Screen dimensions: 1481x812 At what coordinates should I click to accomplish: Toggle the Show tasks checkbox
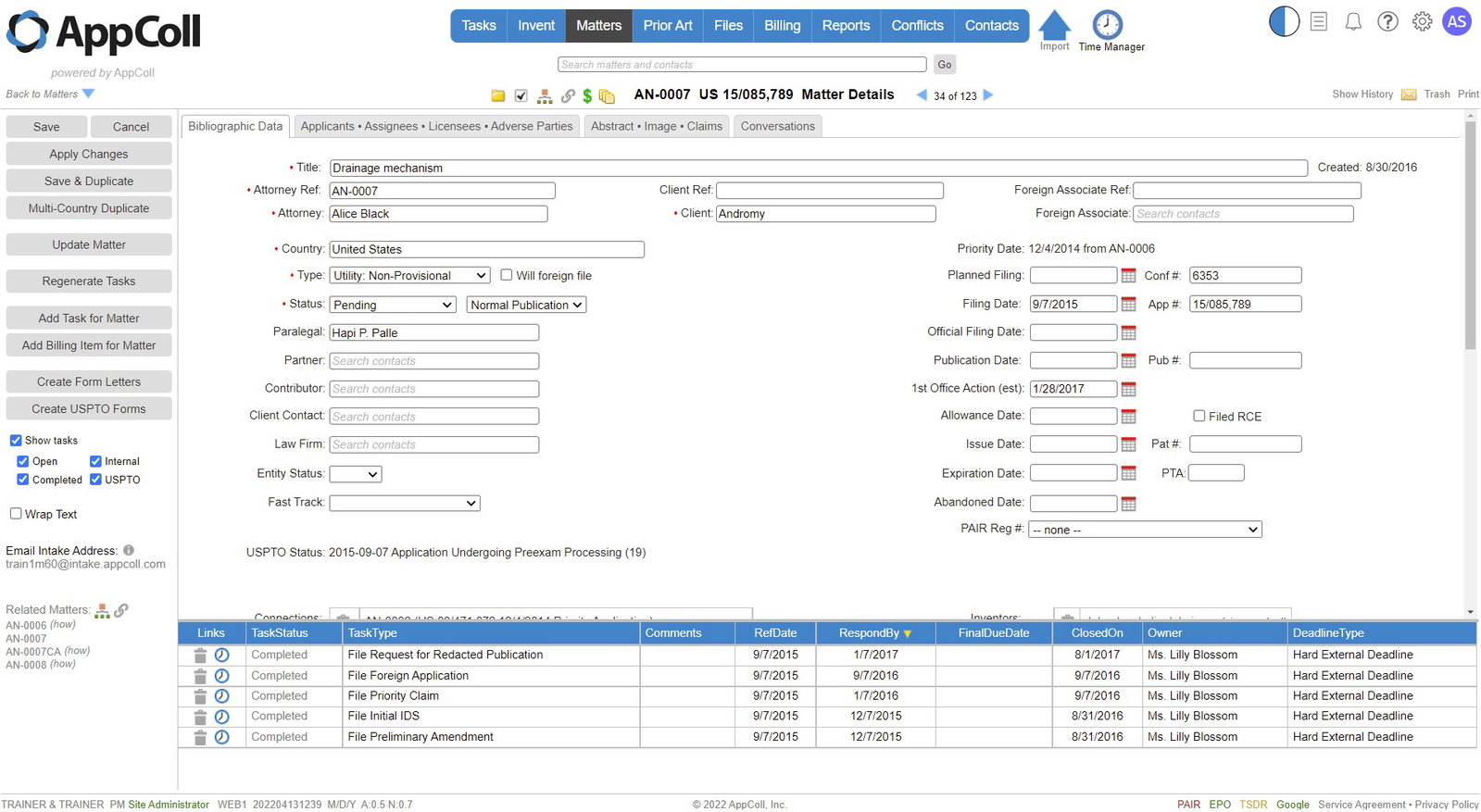coord(16,441)
